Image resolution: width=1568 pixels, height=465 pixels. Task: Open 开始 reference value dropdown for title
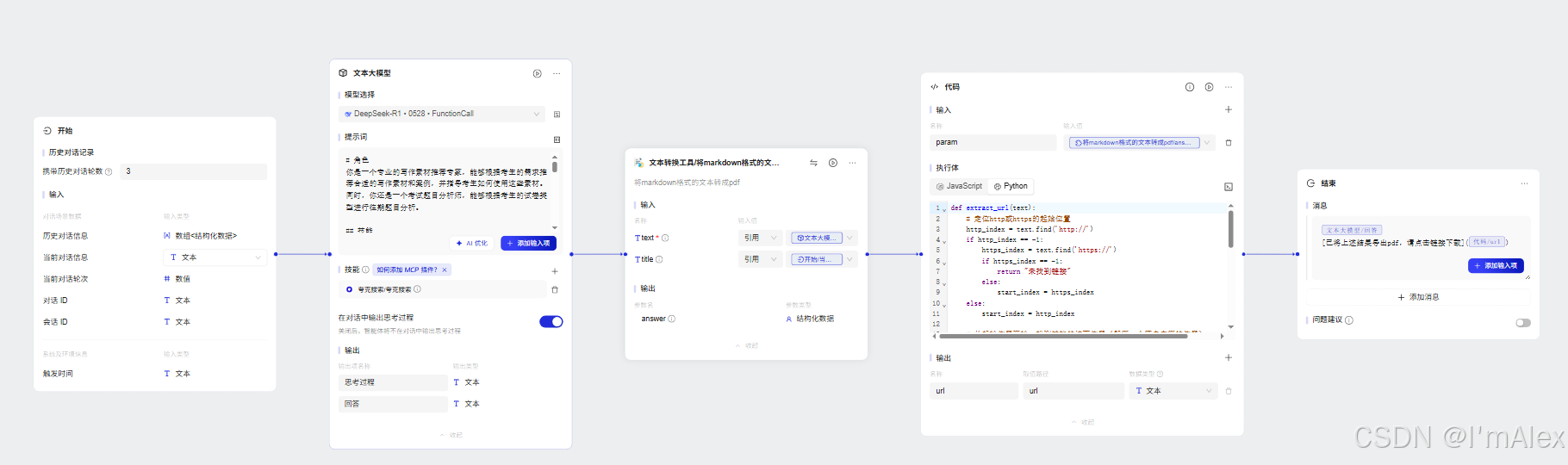[822, 259]
